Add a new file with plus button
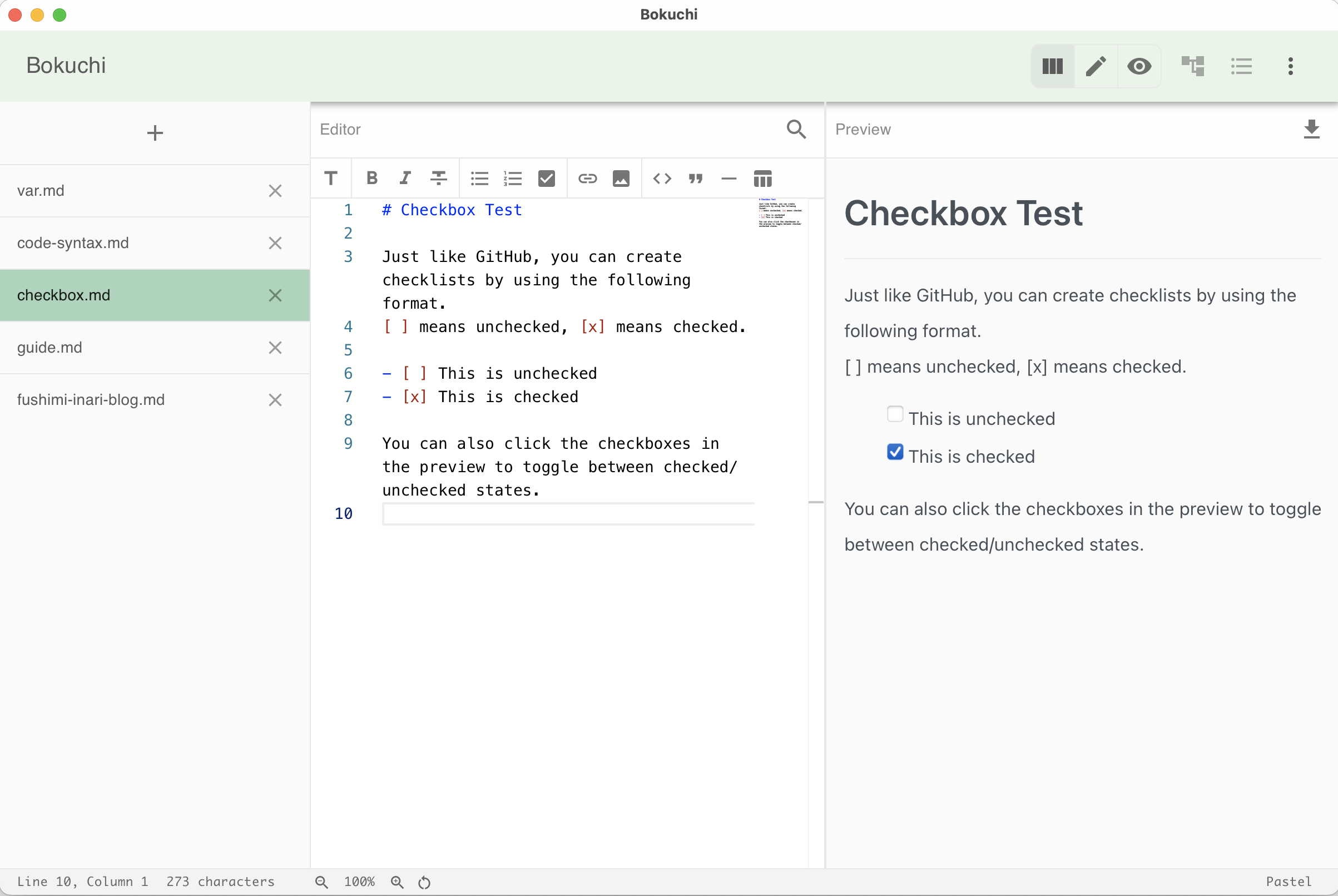Image resolution: width=1338 pixels, height=896 pixels. (x=155, y=133)
